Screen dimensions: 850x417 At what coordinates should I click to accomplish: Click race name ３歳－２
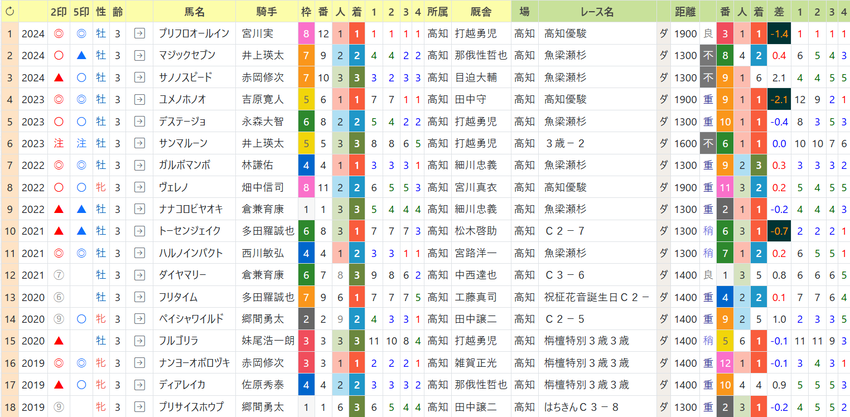point(564,144)
